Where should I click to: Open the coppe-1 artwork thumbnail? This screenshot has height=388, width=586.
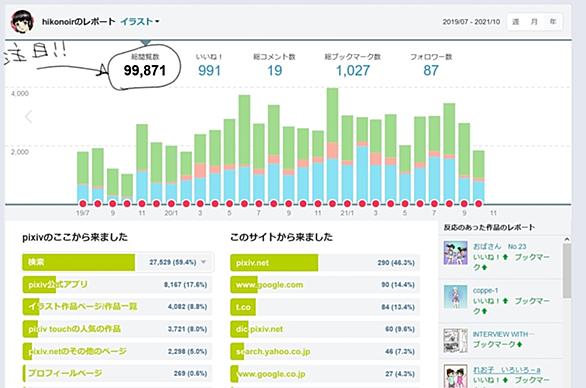pos(456,296)
